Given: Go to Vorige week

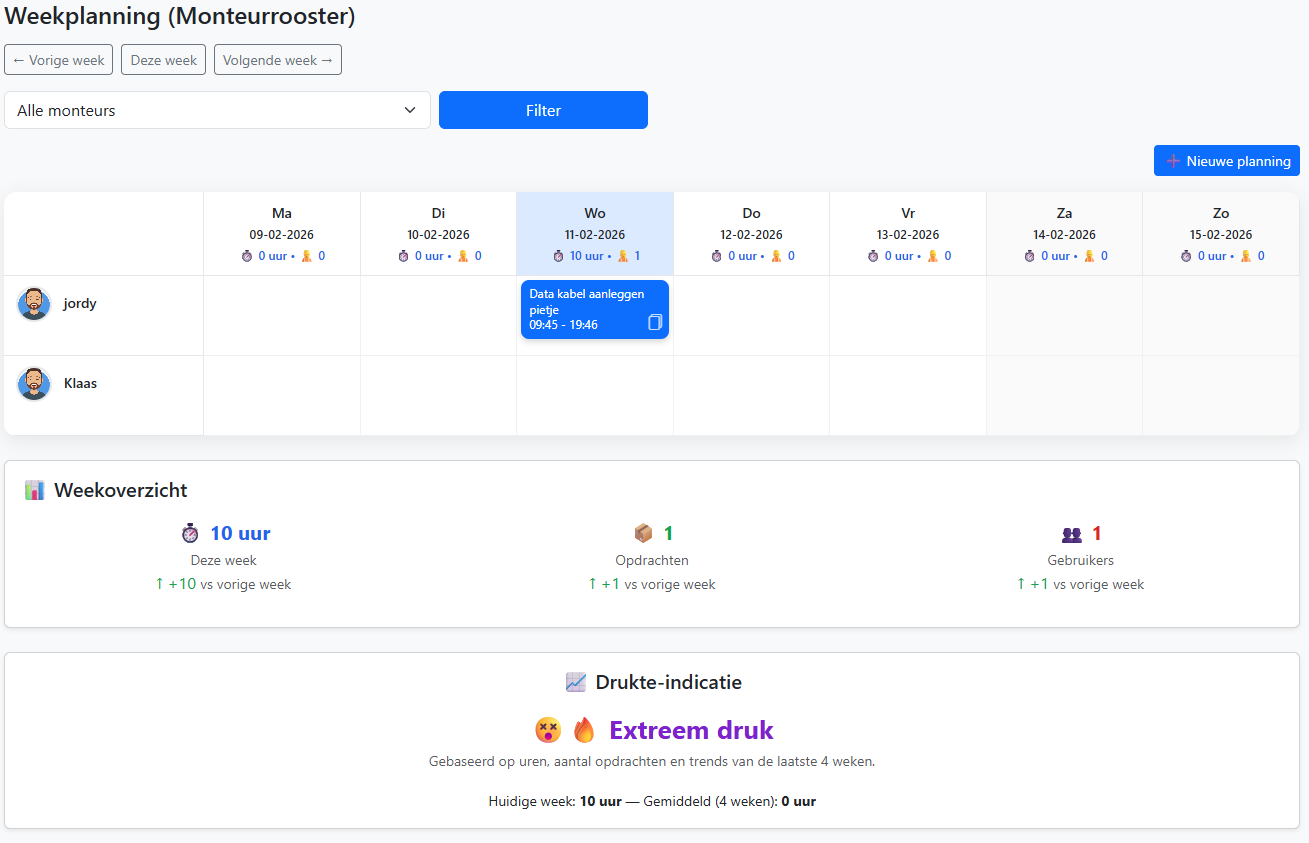Looking at the screenshot, I should pyautogui.click(x=58, y=60).
